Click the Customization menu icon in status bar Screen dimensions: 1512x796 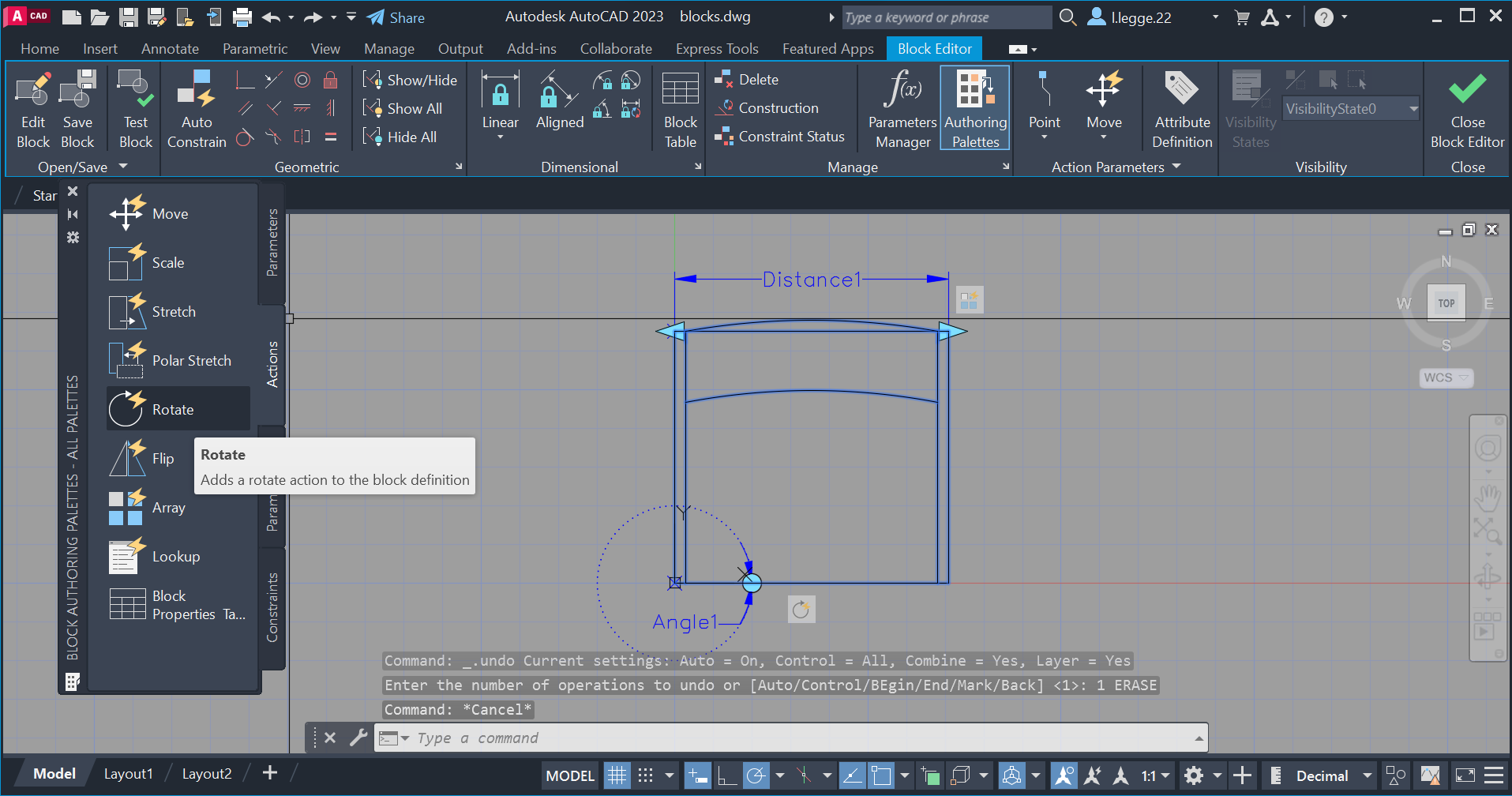click(1494, 775)
